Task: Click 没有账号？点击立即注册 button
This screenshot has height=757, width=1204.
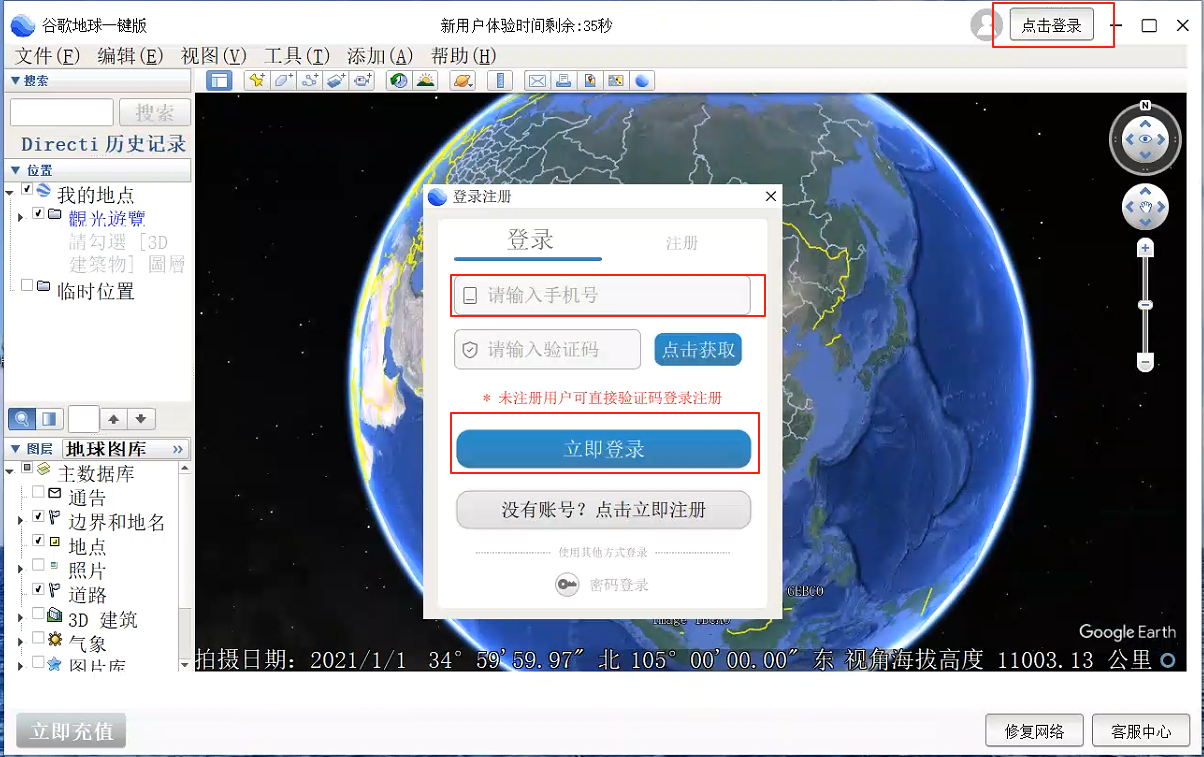Action: click(x=604, y=510)
